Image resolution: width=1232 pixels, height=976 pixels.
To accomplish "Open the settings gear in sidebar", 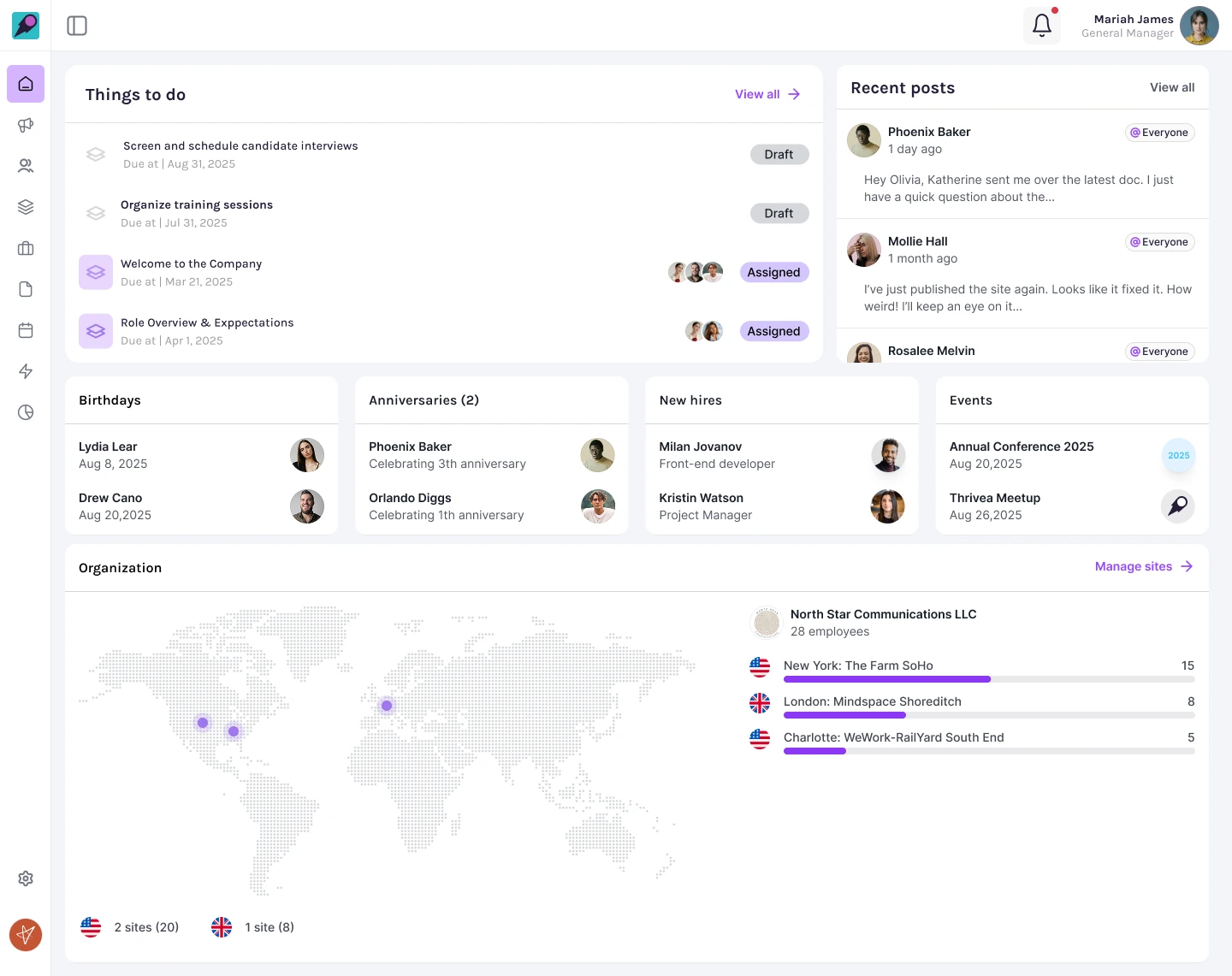I will coord(26,878).
